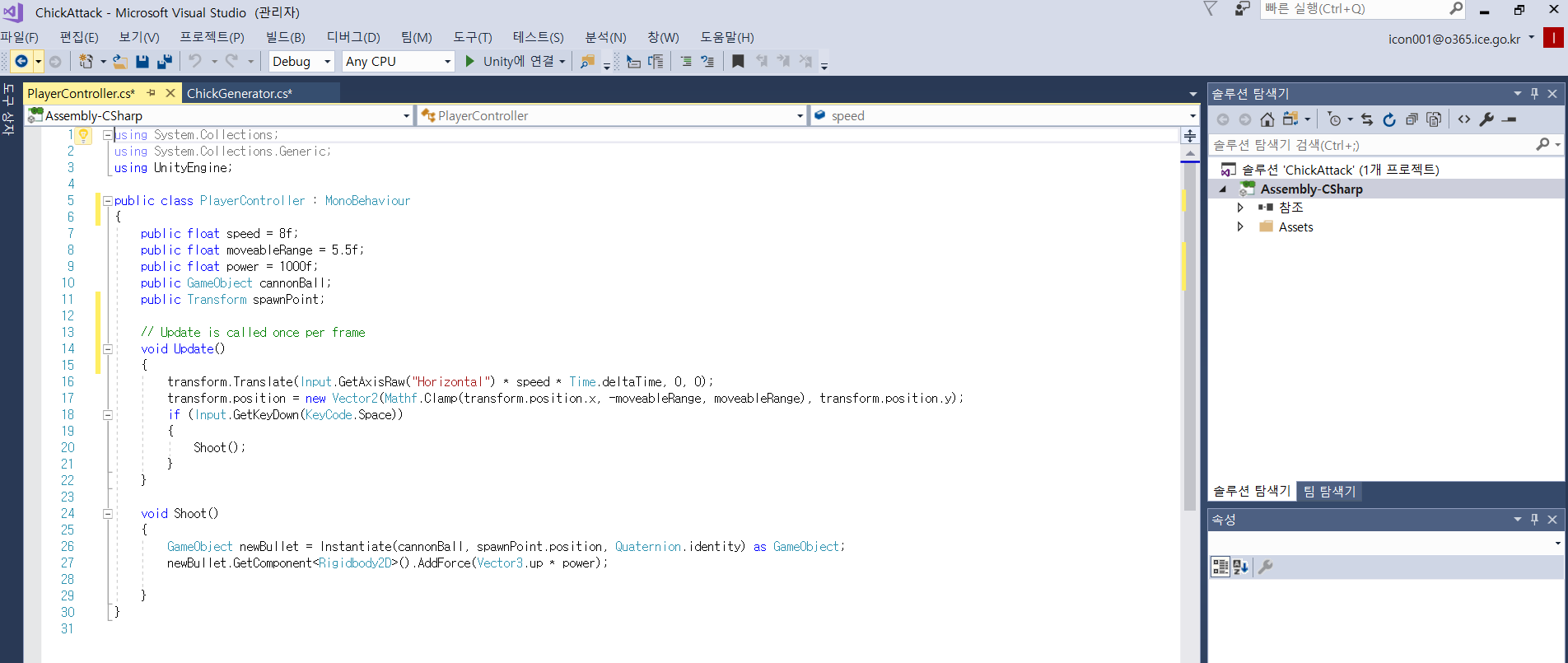Screen dimensions: 1568x663
Task: Toggle pin on the PlayerController.cs tab
Action: [x=151, y=93]
